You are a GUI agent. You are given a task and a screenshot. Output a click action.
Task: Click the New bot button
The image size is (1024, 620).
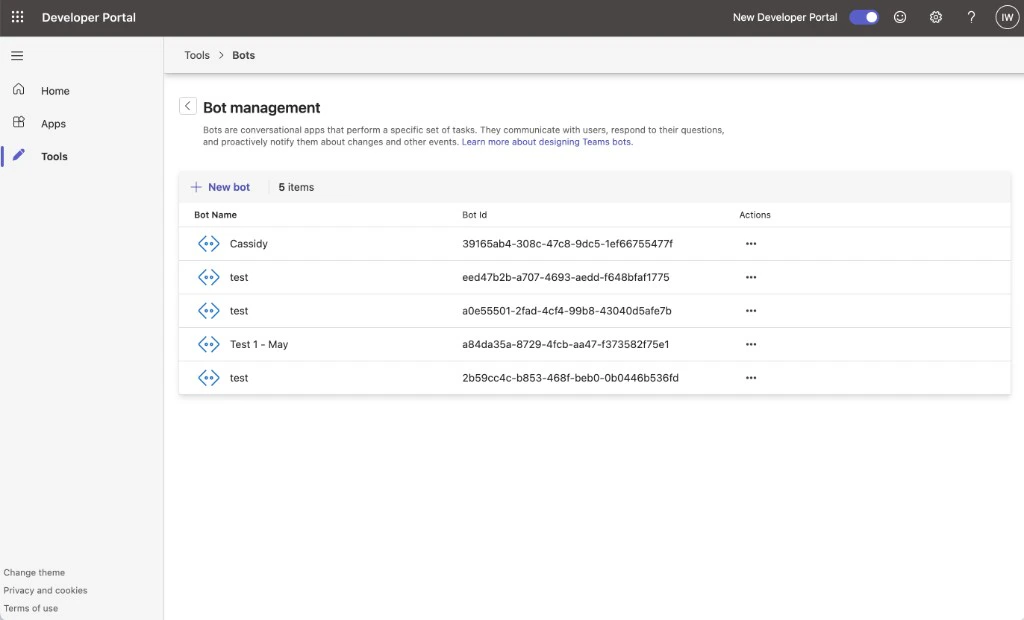click(220, 187)
